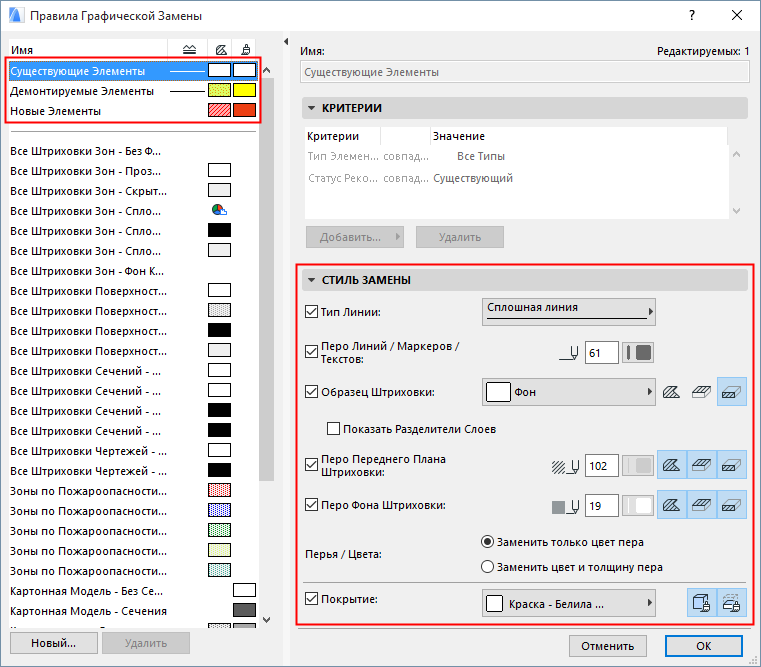Toggle cut fills icon in Перо Фона Штриховки row
The height and width of the screenshot is (667, 761).
point(731,505)
